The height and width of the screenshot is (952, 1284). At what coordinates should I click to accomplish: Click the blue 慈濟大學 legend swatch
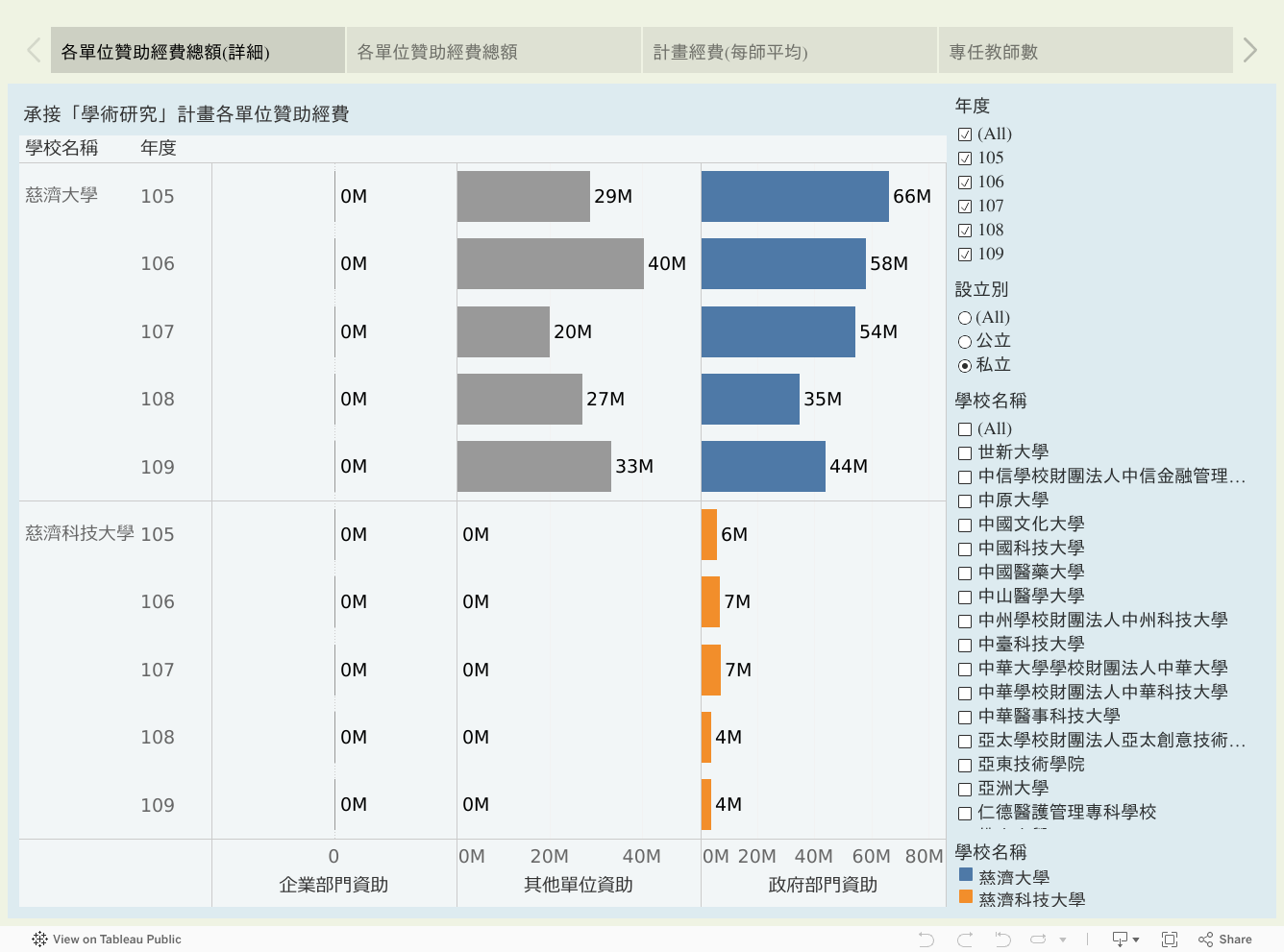pos(966,875)
